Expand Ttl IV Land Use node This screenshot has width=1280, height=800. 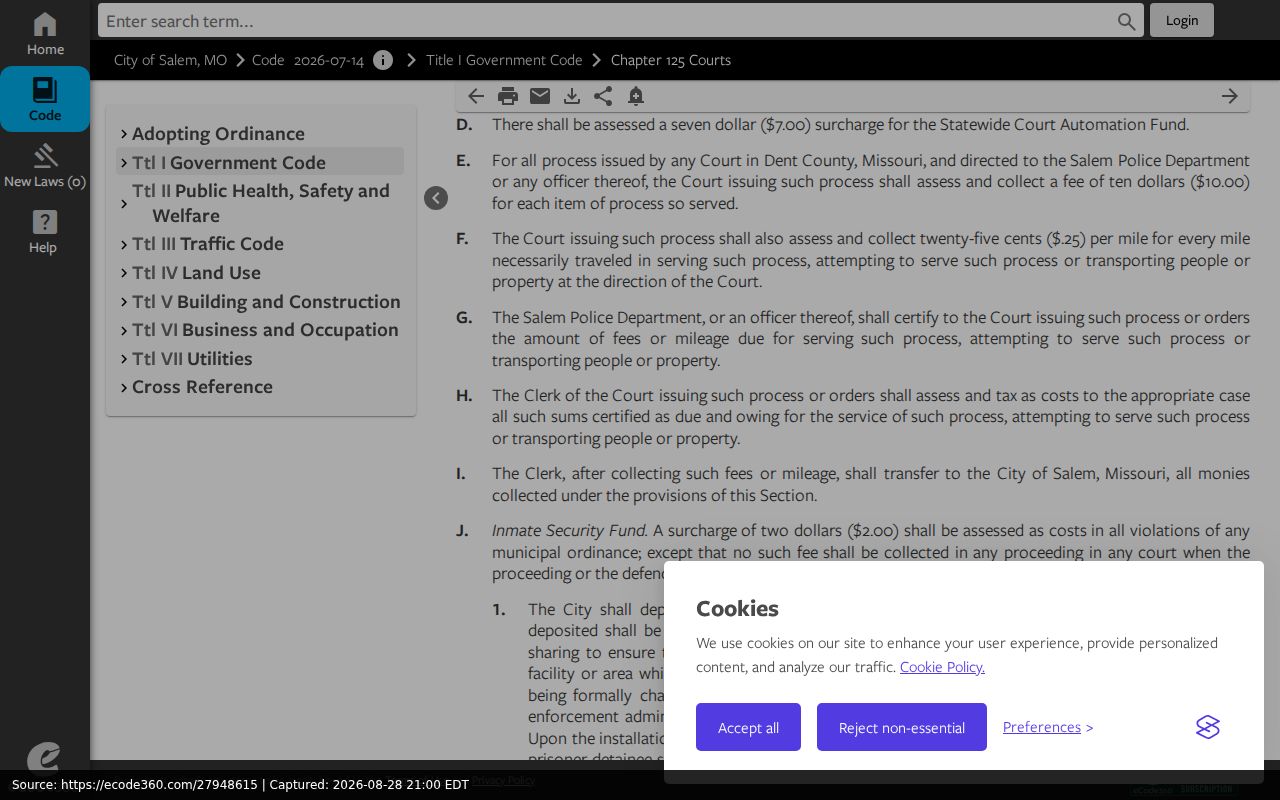pyautogui.click(x=124, y=273)
